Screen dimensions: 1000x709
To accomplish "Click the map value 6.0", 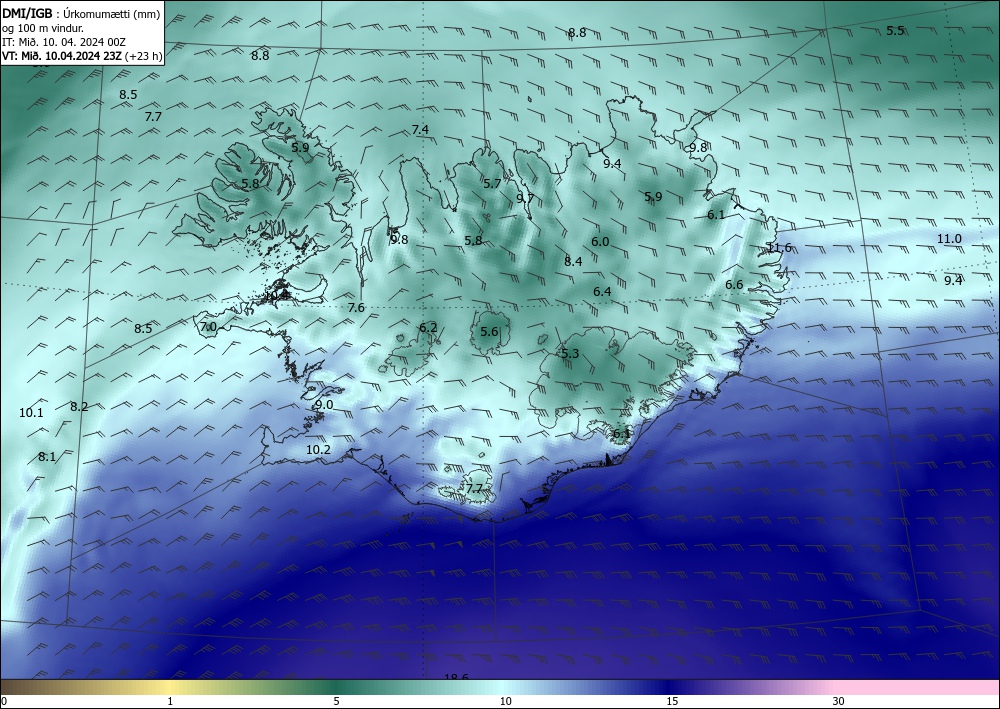I will click(600, 242).
